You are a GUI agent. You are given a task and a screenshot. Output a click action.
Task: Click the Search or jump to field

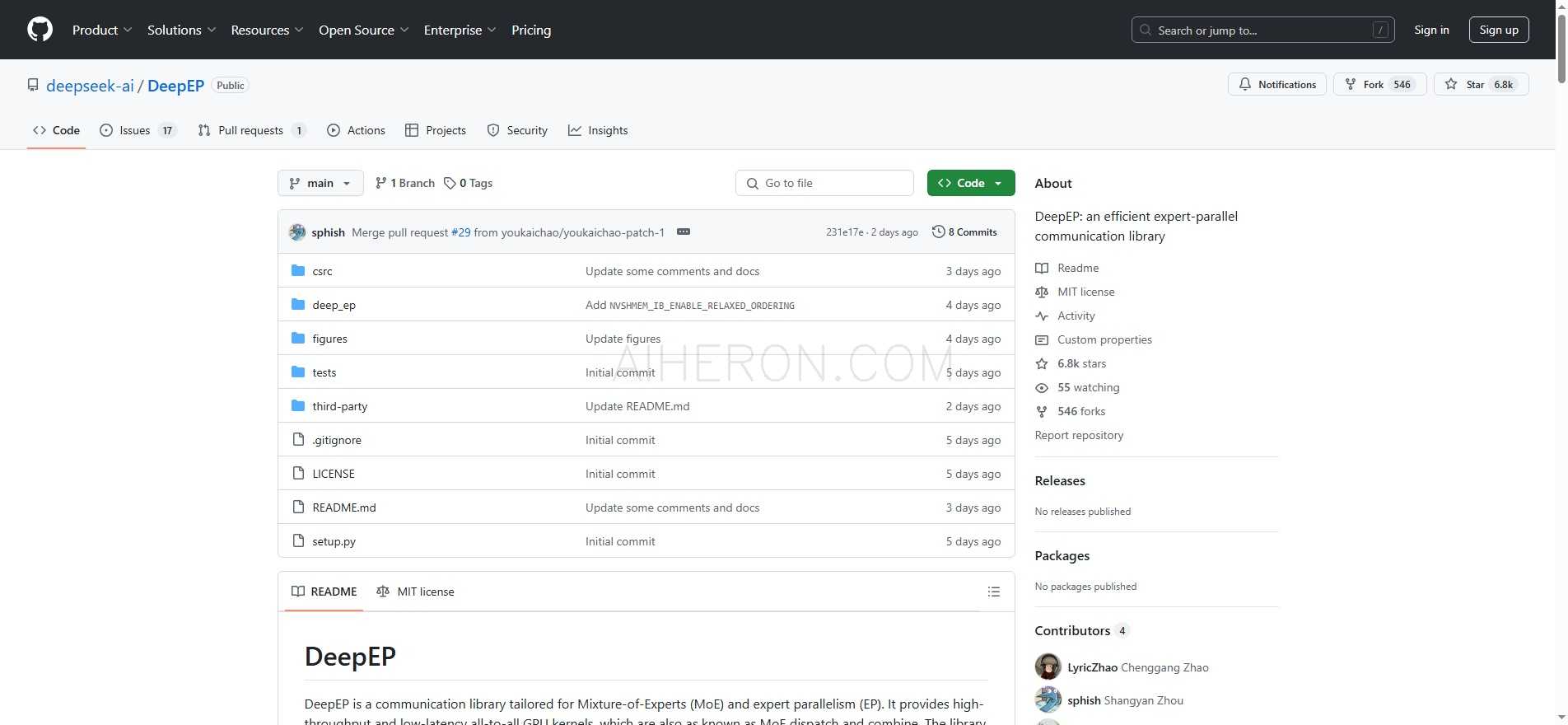[x=1262, y=30]
